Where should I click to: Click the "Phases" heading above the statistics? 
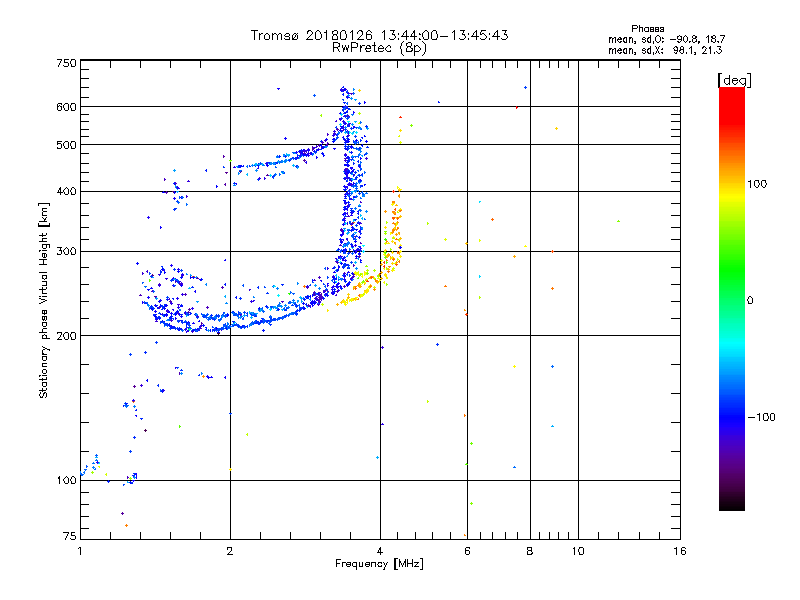coord(647,29)
